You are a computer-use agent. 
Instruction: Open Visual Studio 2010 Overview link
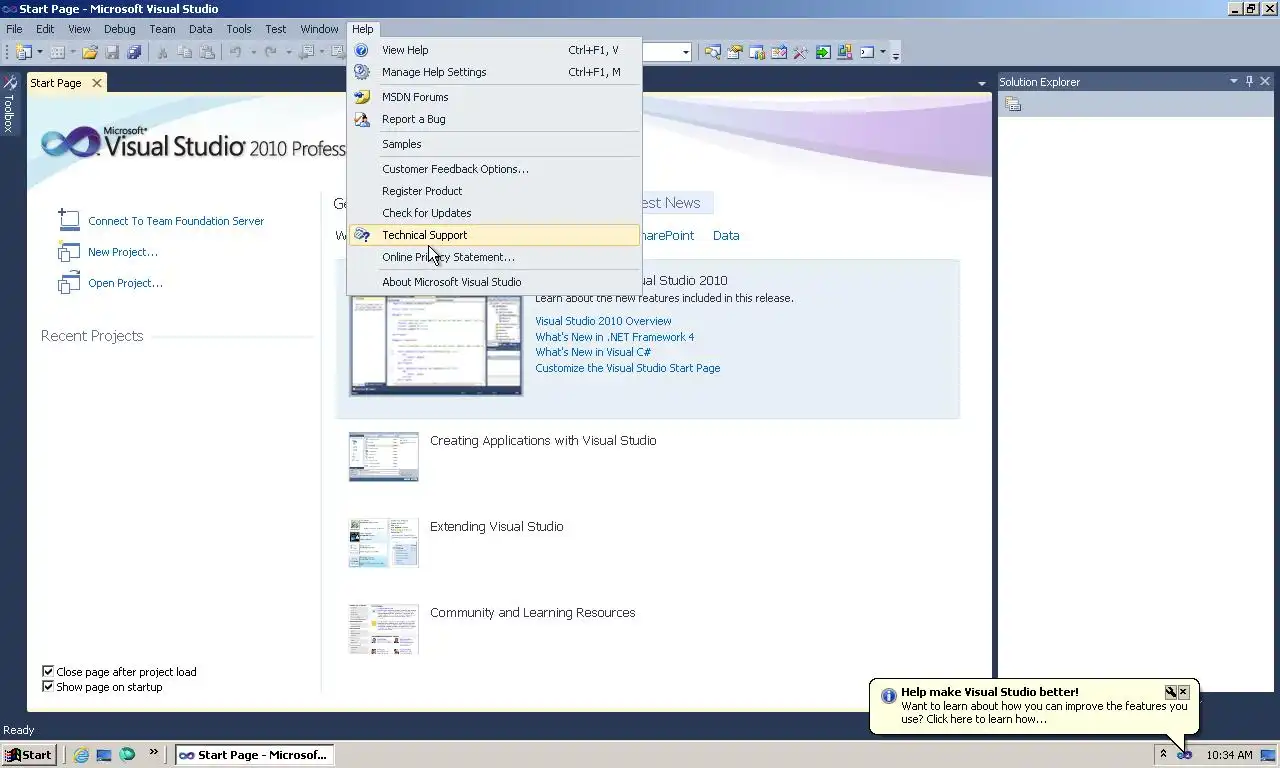tap(603, 321)
